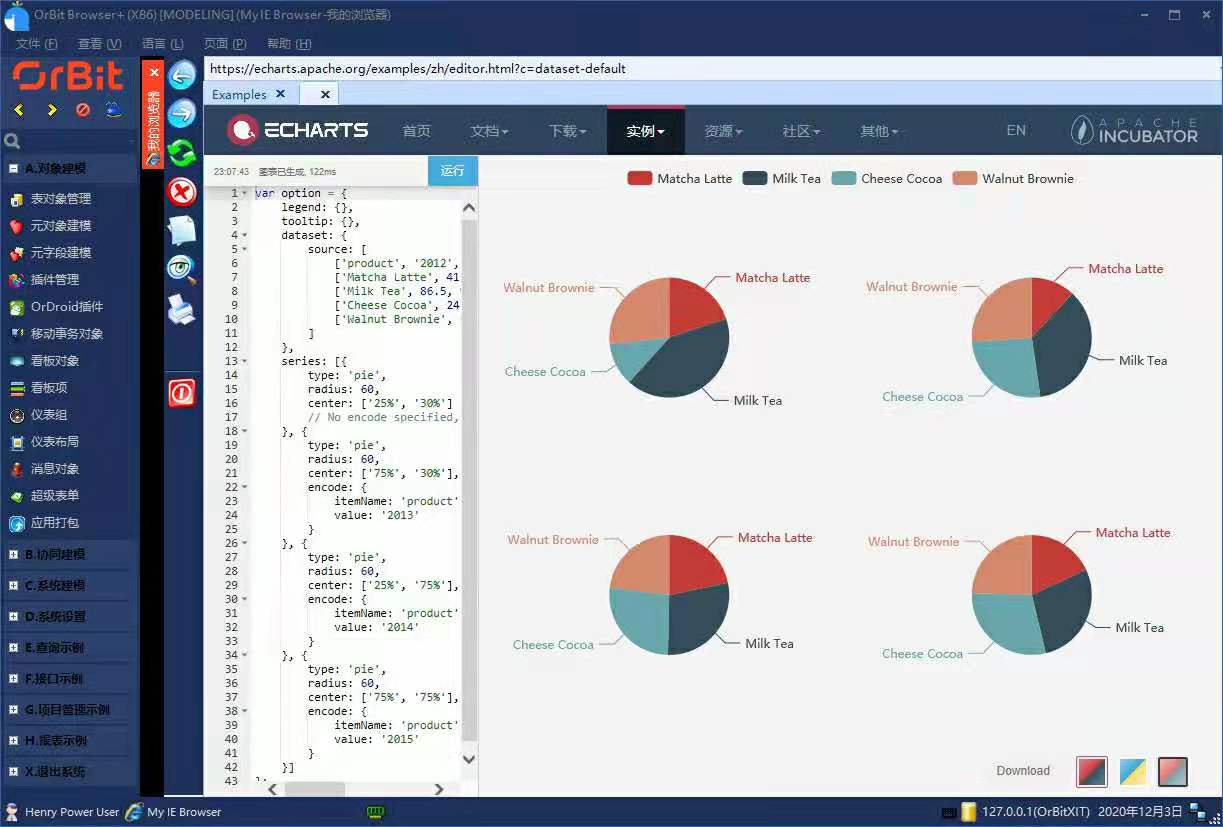Click the yellow right chevron under OrBit logo
The height and width of the screenshot is (827, 1223).
52,110
